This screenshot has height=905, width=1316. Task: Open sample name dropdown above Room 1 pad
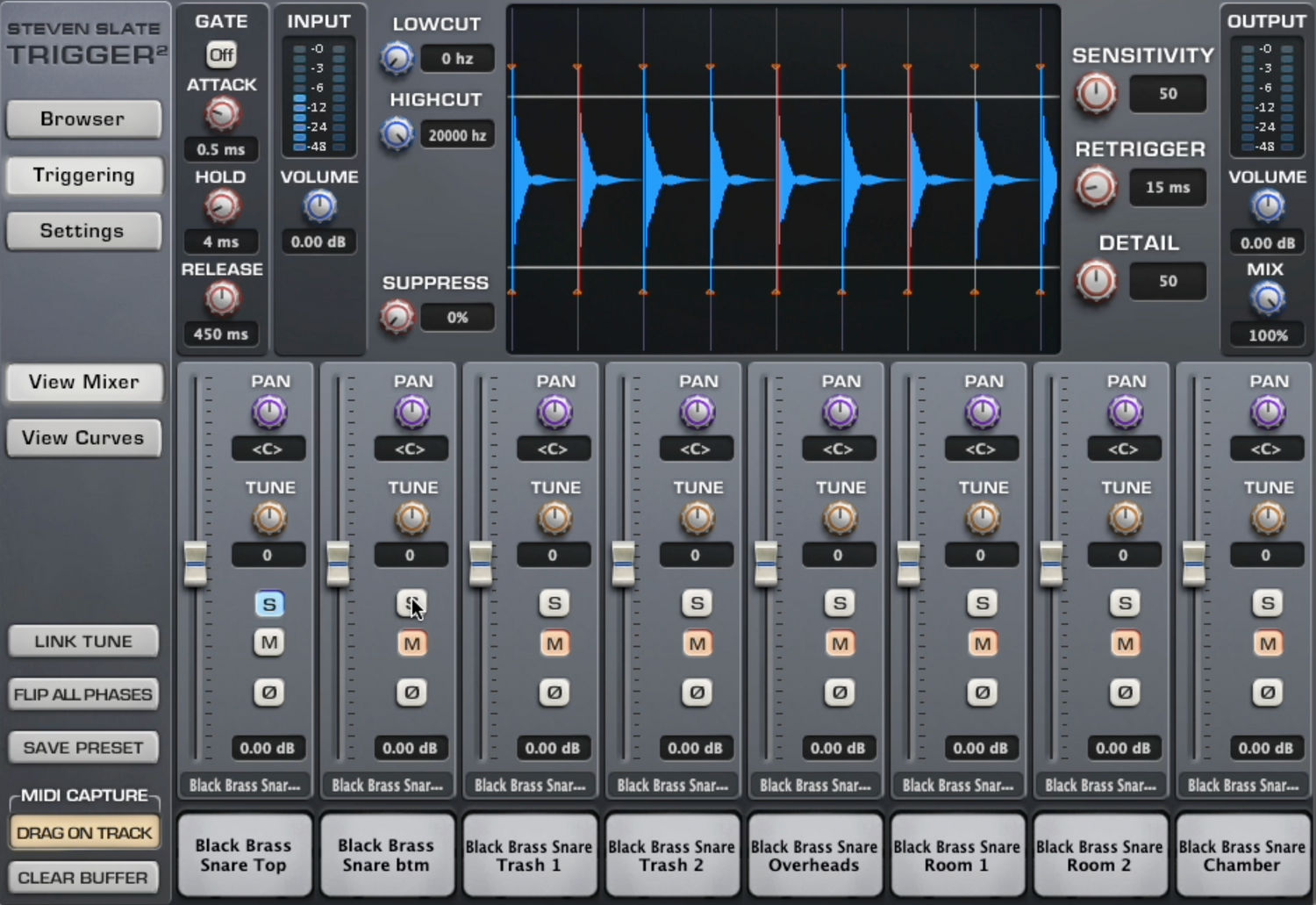coord(958,786)
